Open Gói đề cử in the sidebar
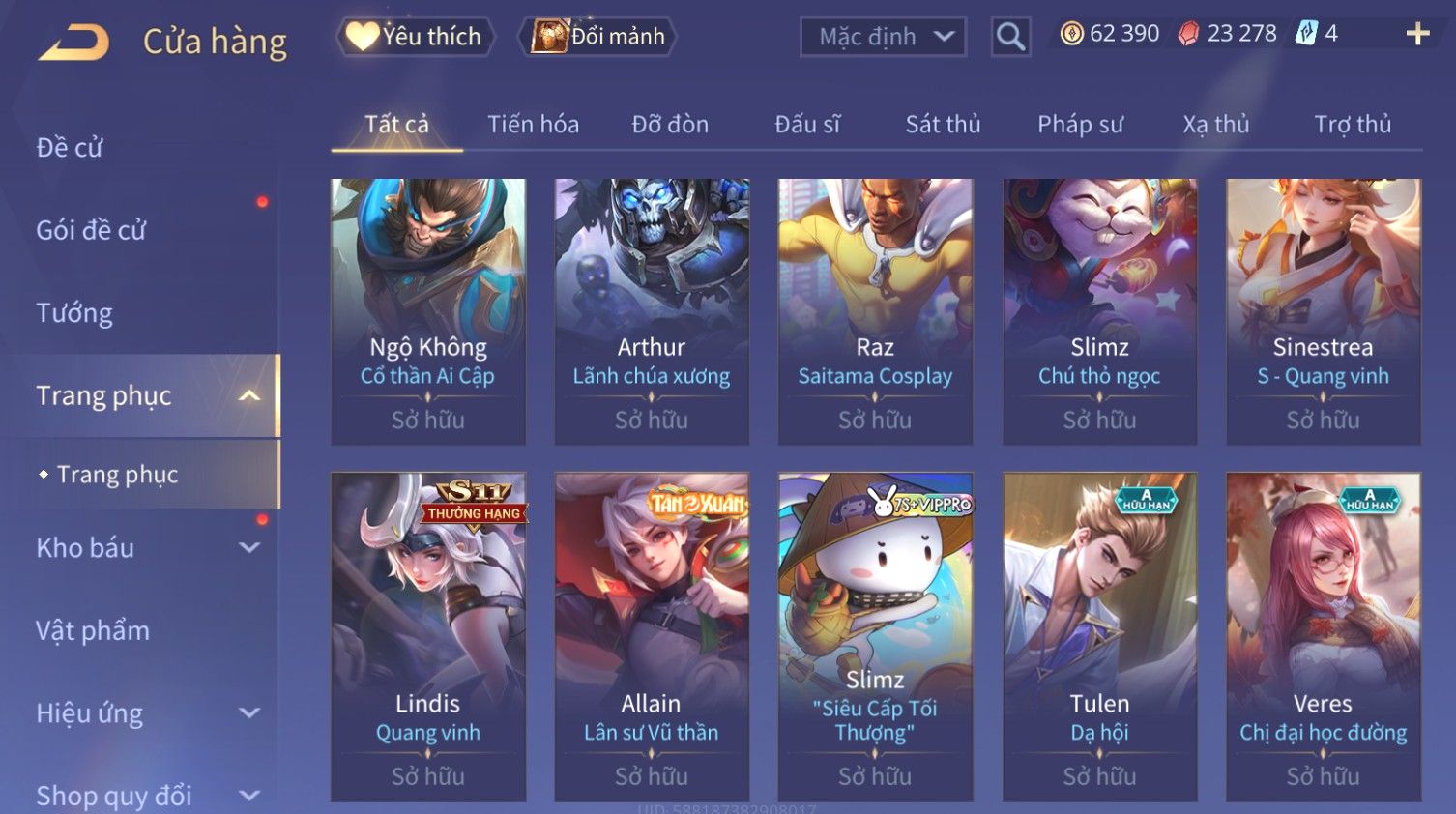 click(x=91, y=230)
